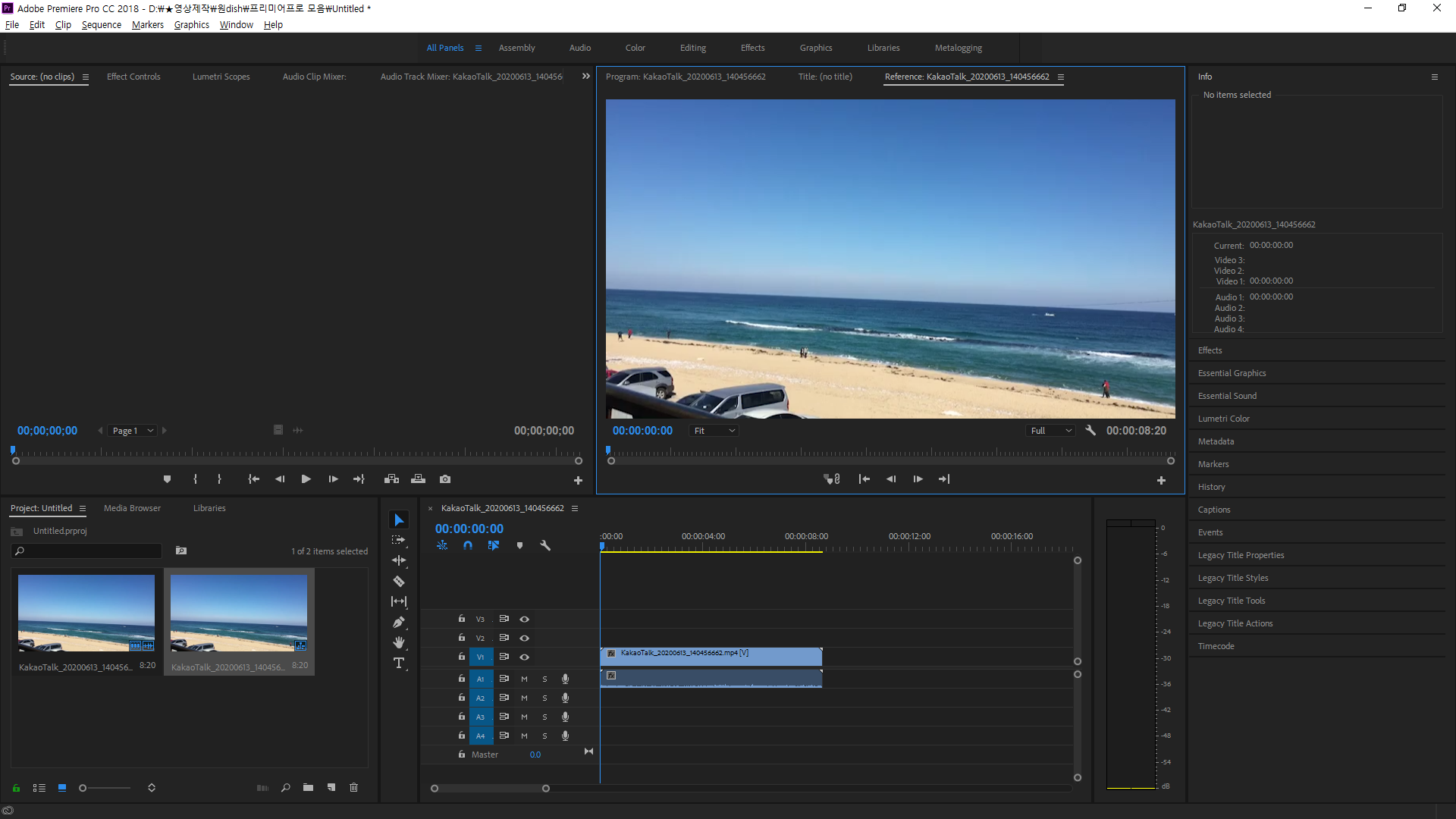The width and height of the screenshot is (1456, 819).
Task: Open the Fit zoom level dropdown
Action: pos(714,431)
